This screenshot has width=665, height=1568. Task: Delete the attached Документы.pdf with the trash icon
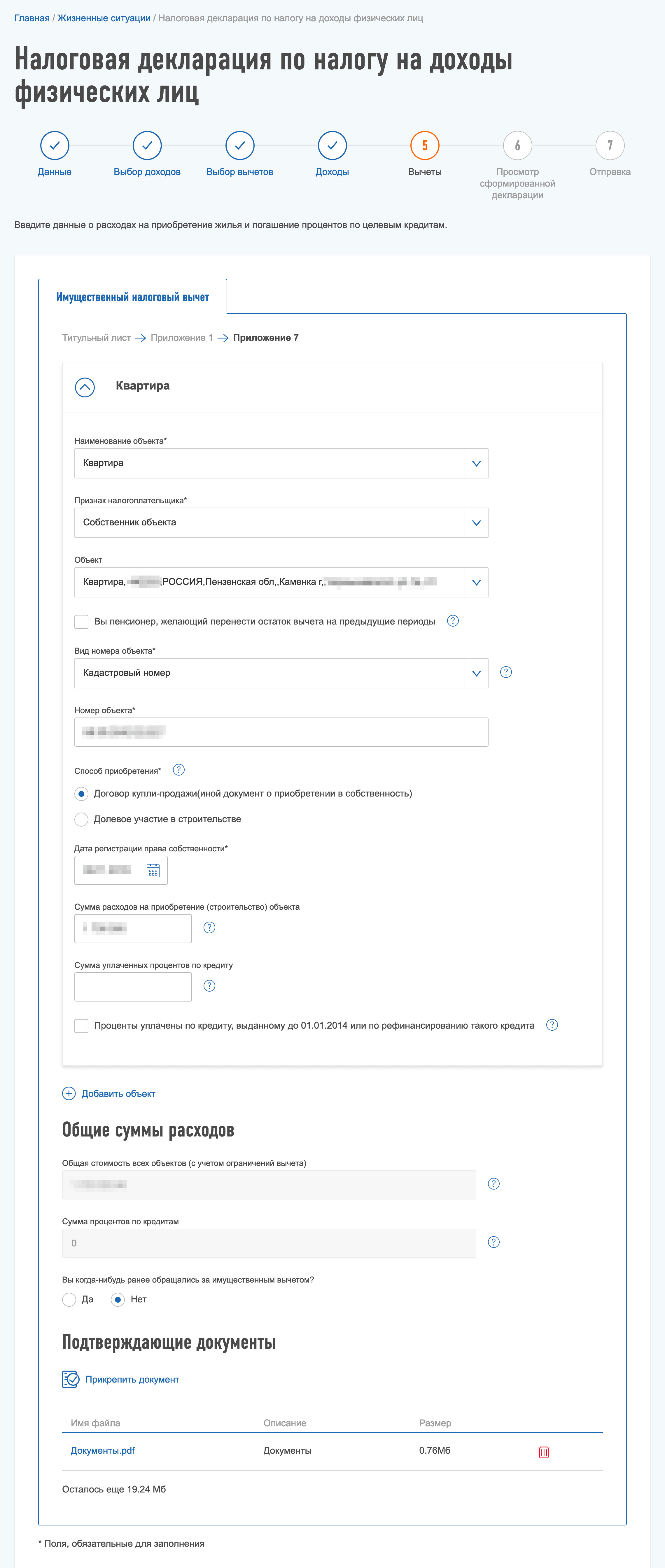[x=544, y=1452]
